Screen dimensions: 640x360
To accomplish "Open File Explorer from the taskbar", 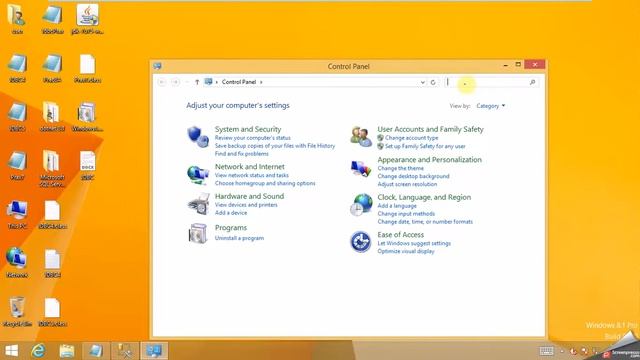I will [x=67, y=351].
